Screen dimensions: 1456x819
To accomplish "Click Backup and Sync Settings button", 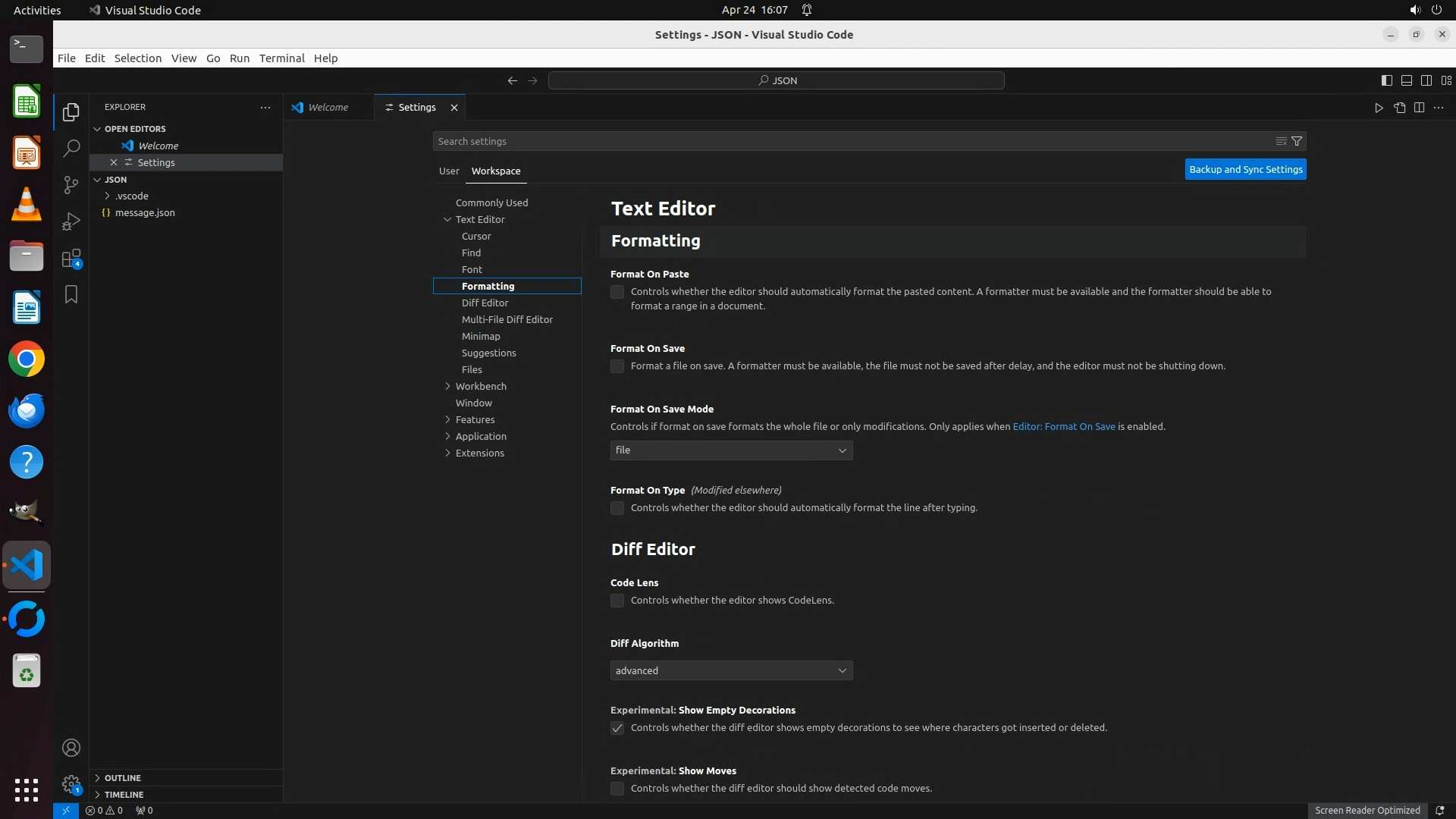I will [x=1245, y=169].
